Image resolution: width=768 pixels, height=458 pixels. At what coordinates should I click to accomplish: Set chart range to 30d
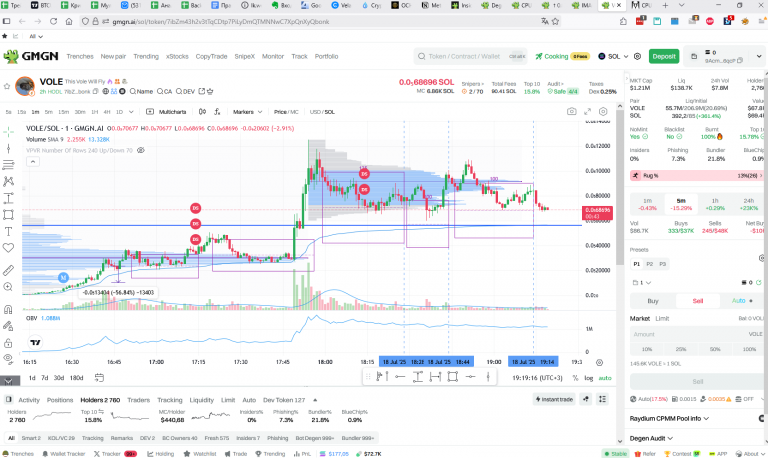59,378
